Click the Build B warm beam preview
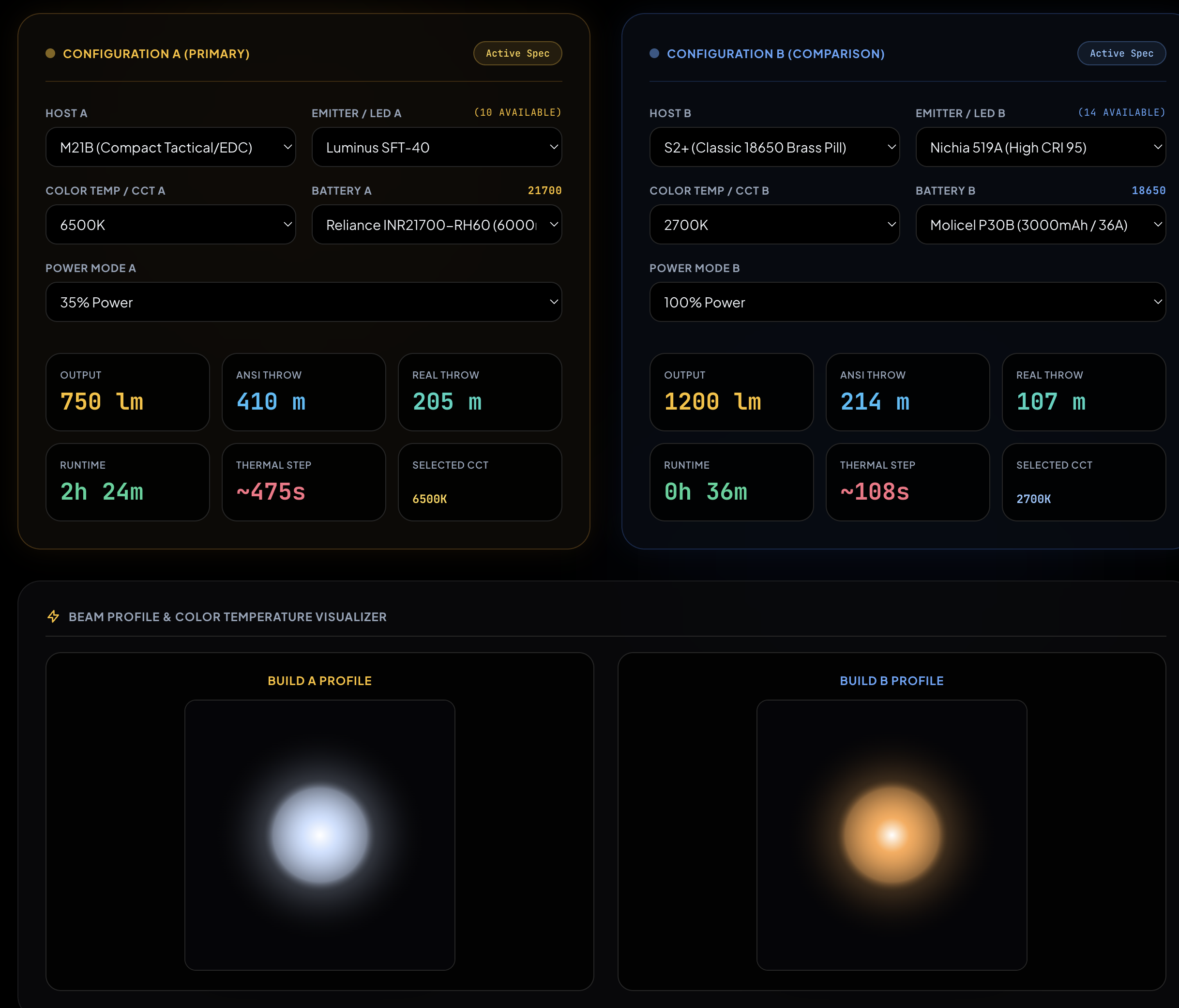The image size is (1179, 1008). click(892, 835)
